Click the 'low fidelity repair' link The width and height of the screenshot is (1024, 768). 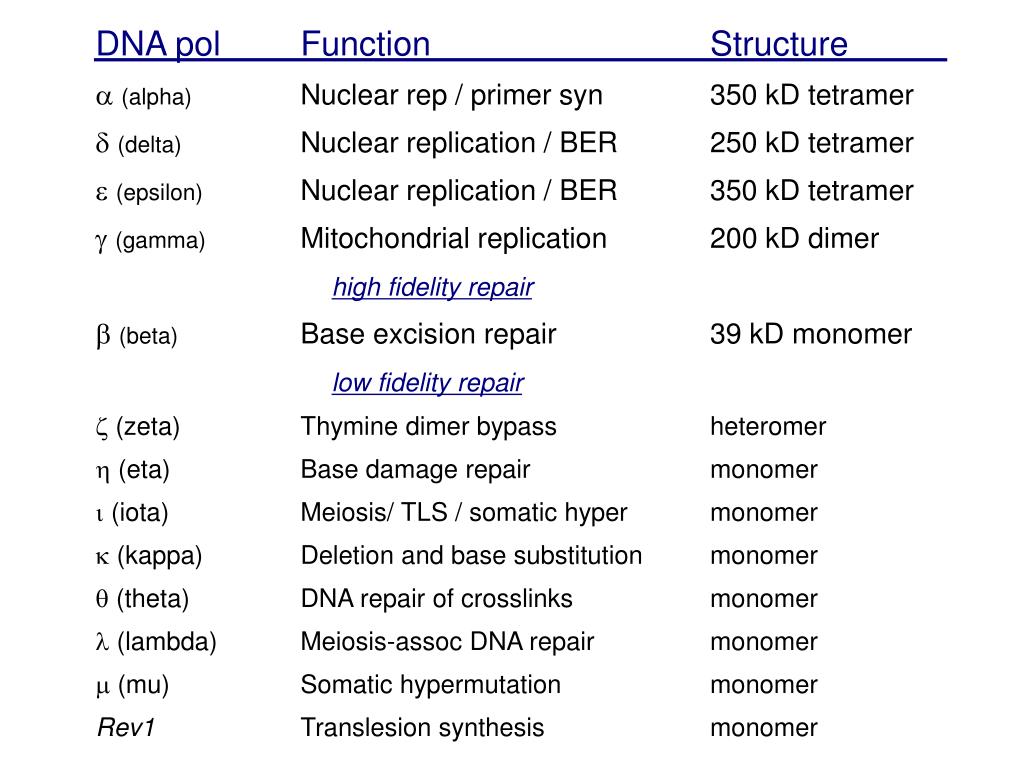pos(428,383)
